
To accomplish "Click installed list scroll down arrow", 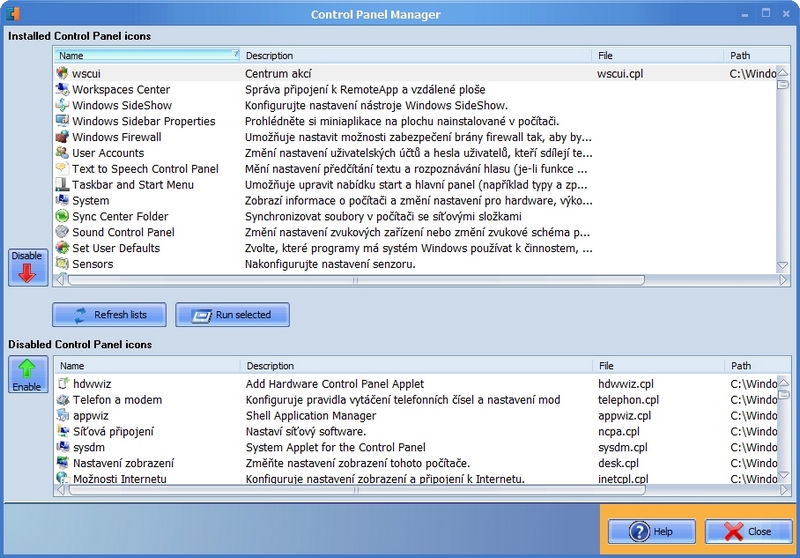I will (783, 265).
